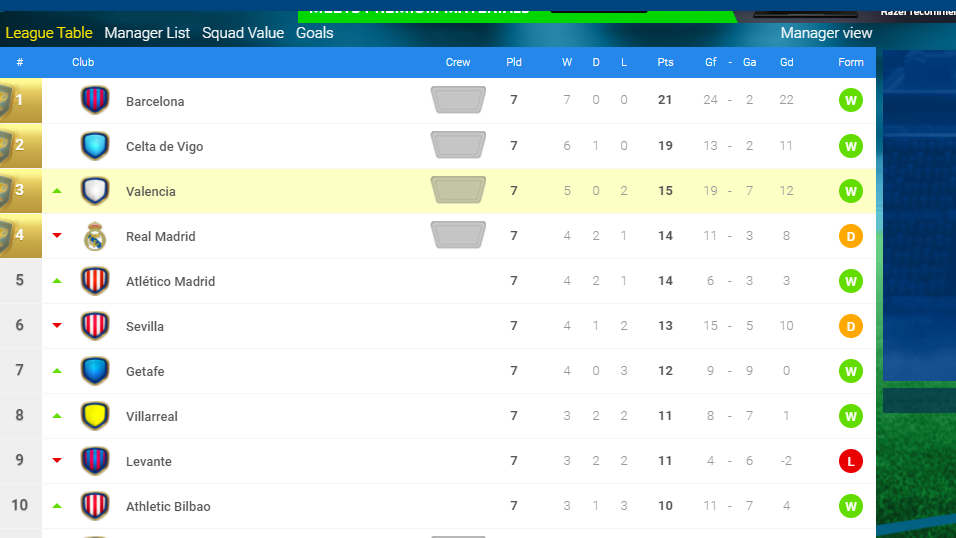Sort standings by Club column header
Viewport: 956px width, 538px height.
83,62
